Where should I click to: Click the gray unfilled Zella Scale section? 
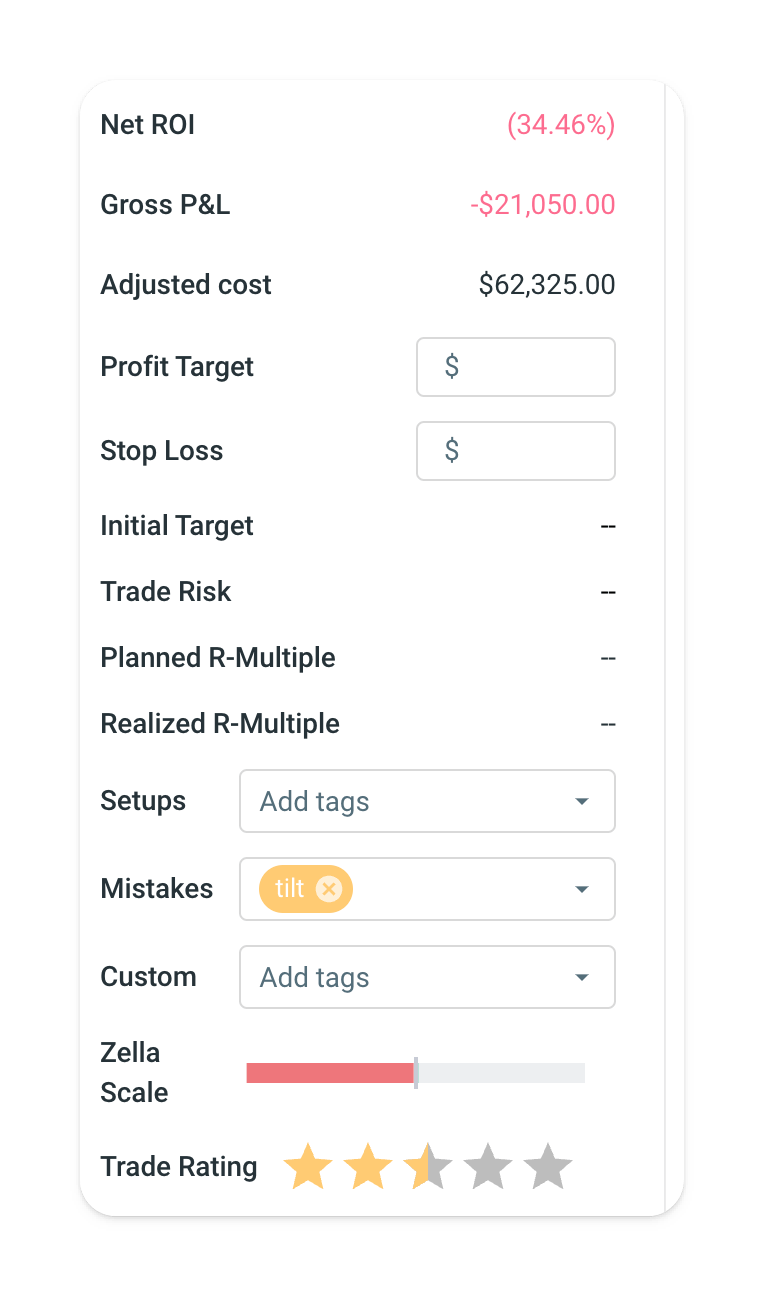500,1073
